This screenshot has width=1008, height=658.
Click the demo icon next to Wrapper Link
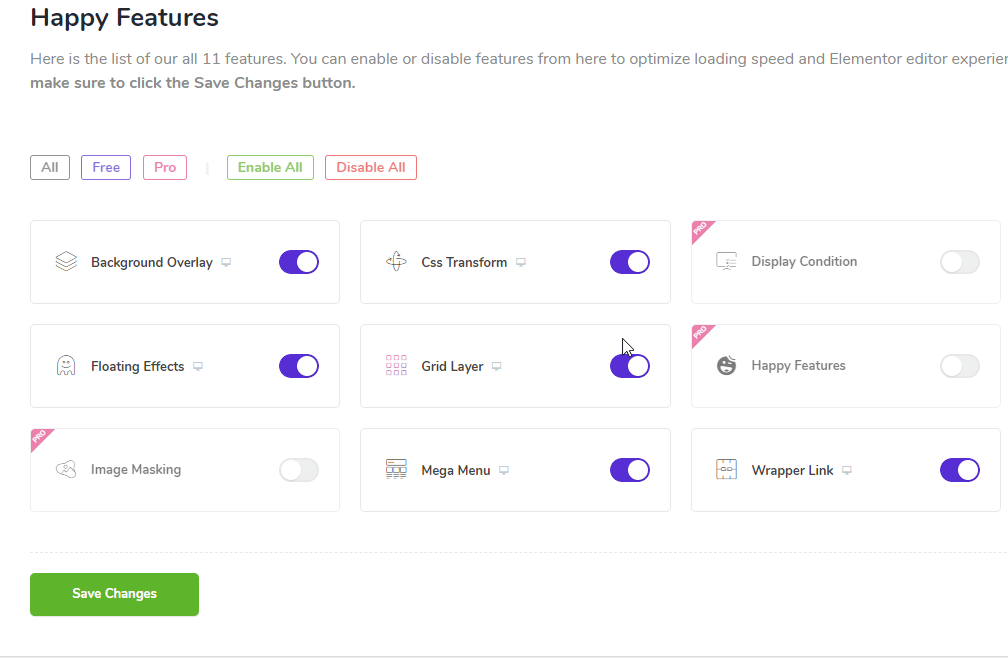tap(847, 470)
